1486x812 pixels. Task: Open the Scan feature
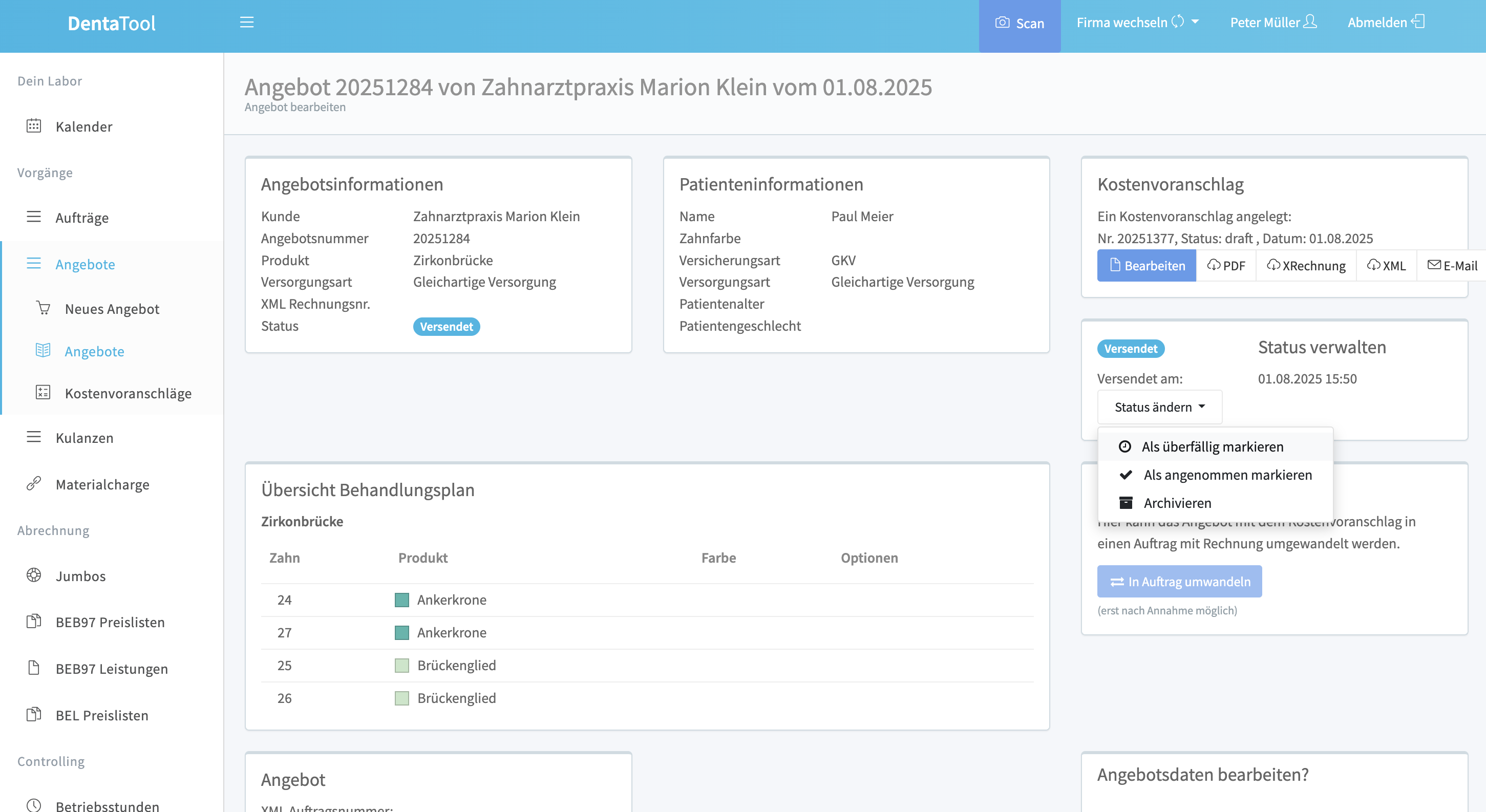(x=1020, y=24)
